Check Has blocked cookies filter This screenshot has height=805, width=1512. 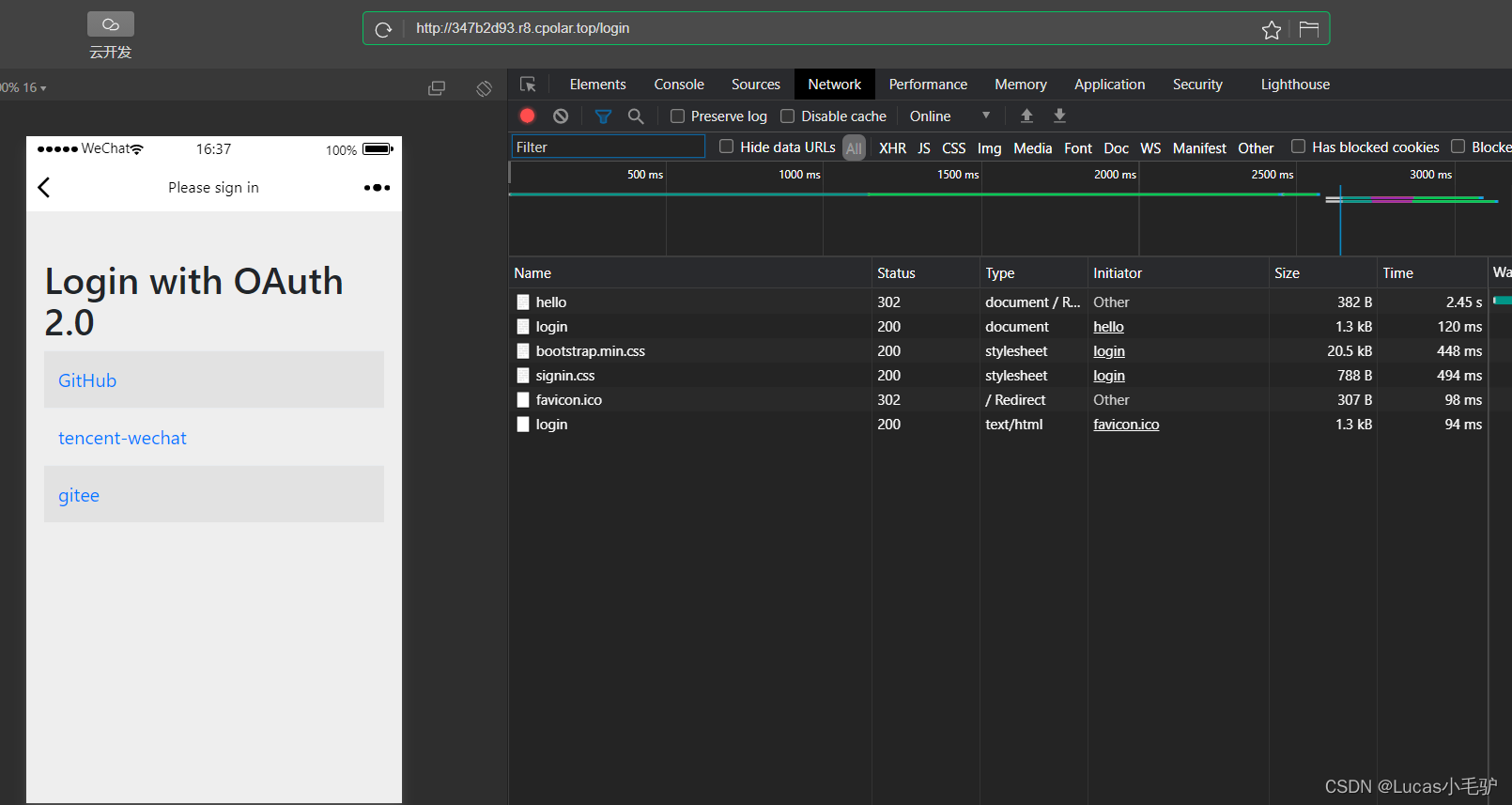(x=1298, y=147)
